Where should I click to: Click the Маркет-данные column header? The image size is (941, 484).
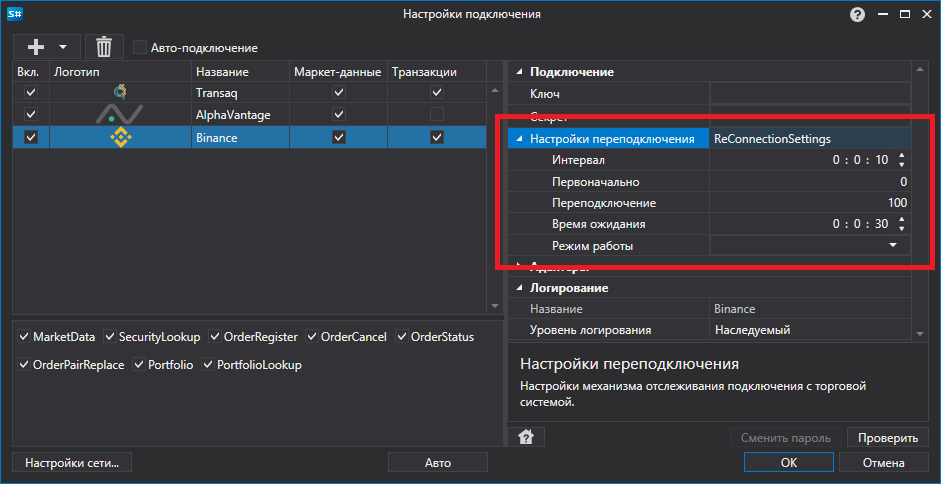point(338,72)
